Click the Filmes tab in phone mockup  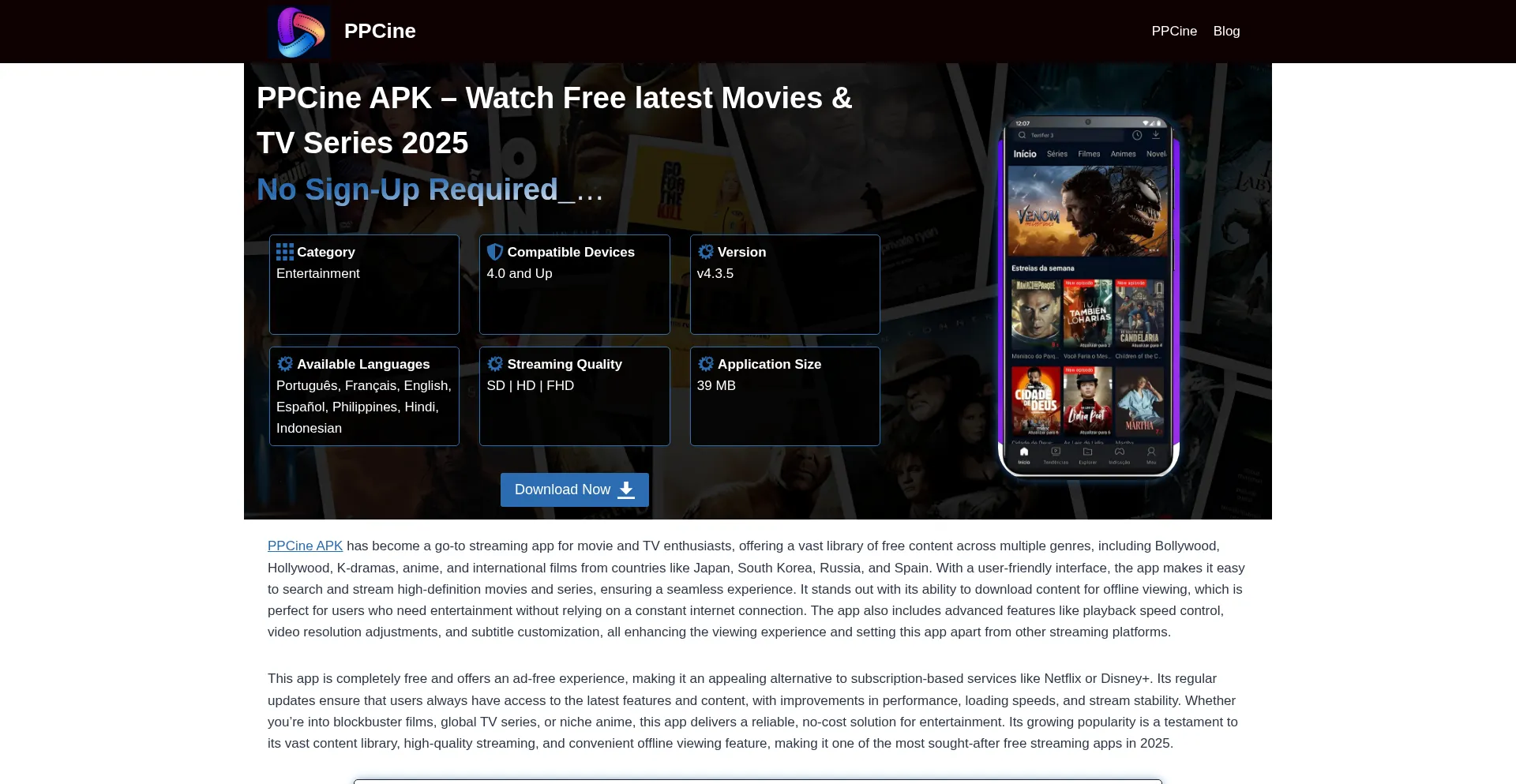[x=1089, y=154]
